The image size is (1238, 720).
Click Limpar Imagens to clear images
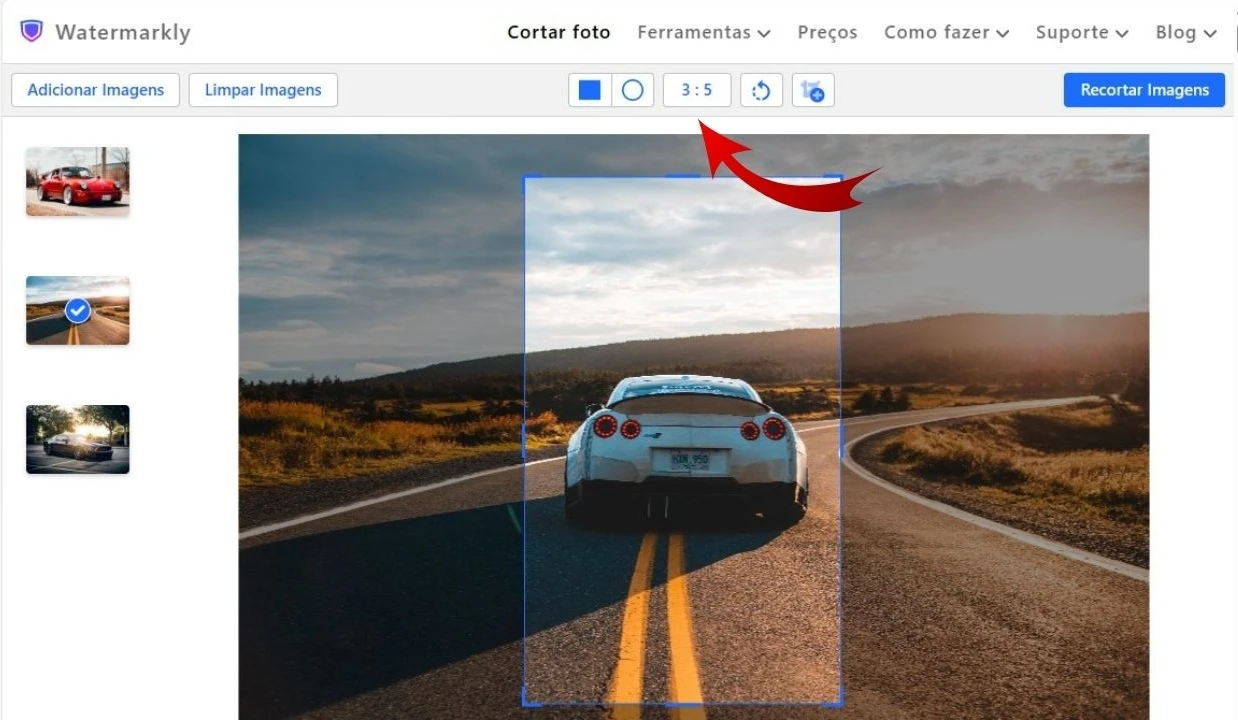[x=263, y=89]
